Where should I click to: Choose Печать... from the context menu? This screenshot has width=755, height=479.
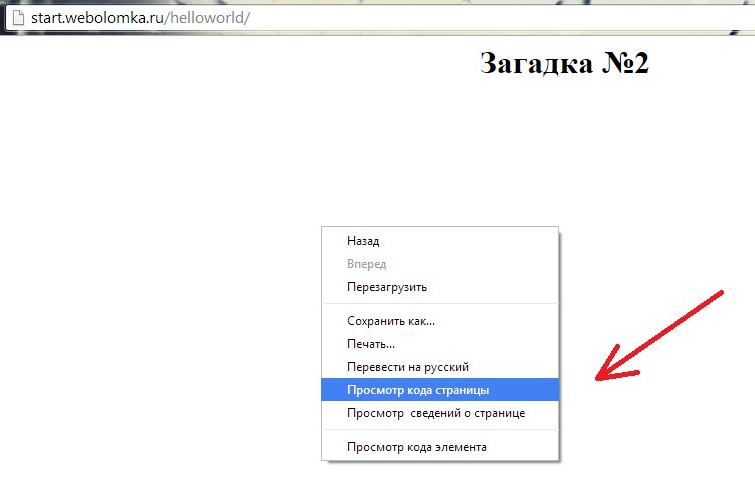(440, 344)
